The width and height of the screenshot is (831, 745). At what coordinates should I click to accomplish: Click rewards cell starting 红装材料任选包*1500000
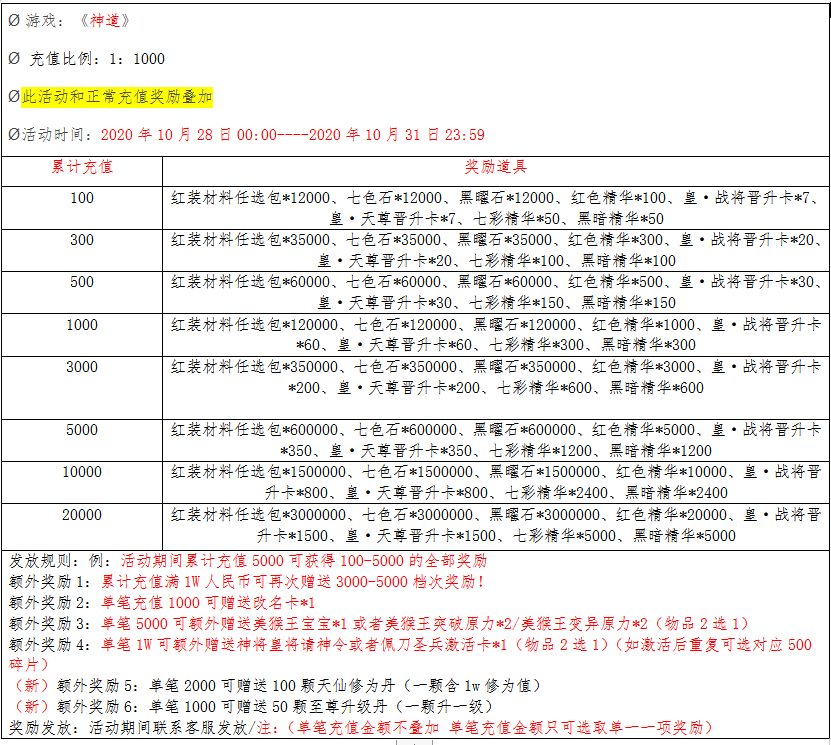[x=496, y=482]
